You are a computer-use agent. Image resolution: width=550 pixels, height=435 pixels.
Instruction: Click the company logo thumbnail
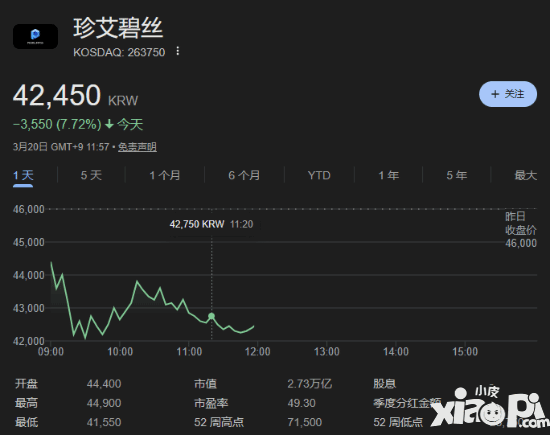(35, 36)
